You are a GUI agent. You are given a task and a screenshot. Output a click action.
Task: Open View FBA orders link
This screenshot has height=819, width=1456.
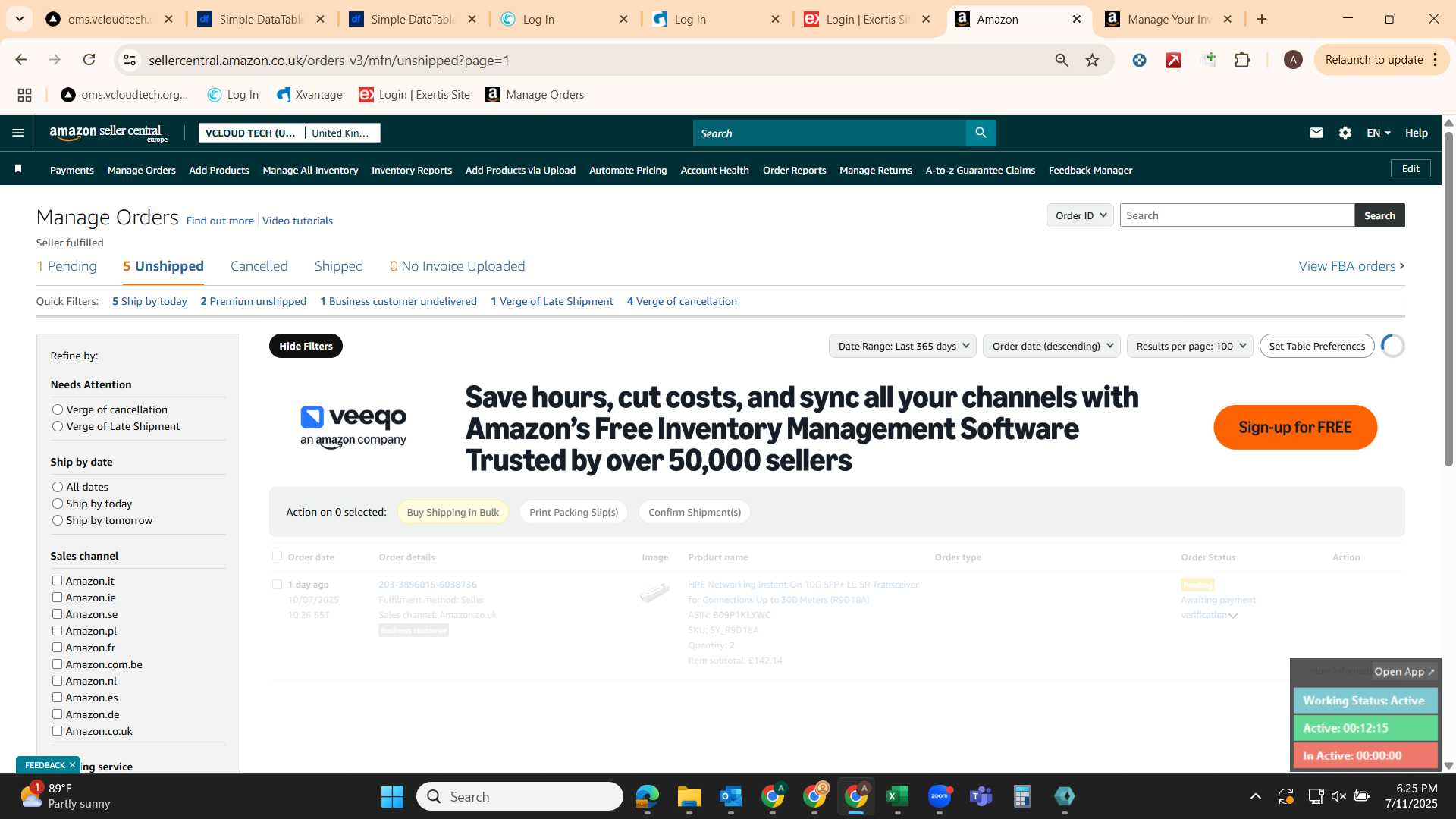pyautogui.click(x=1351, y=266)
